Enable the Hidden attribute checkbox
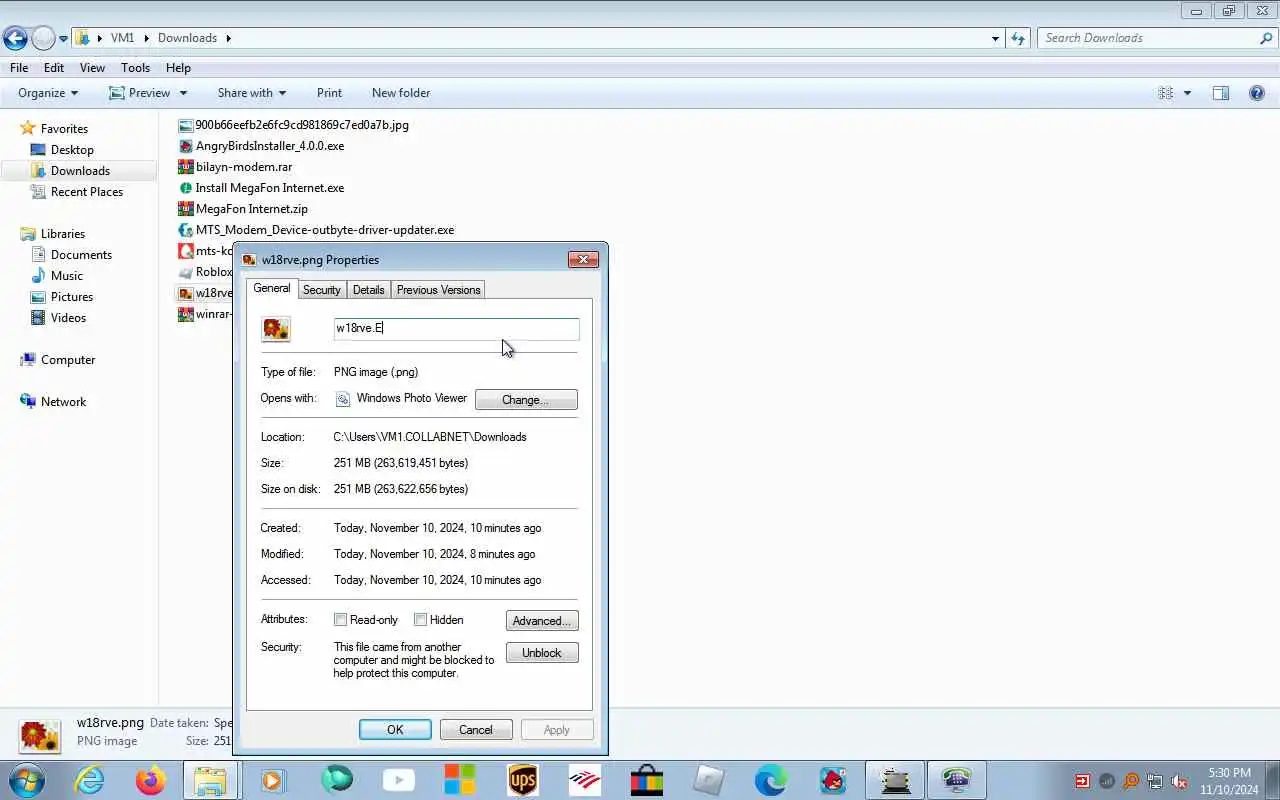 coord(421,620)
